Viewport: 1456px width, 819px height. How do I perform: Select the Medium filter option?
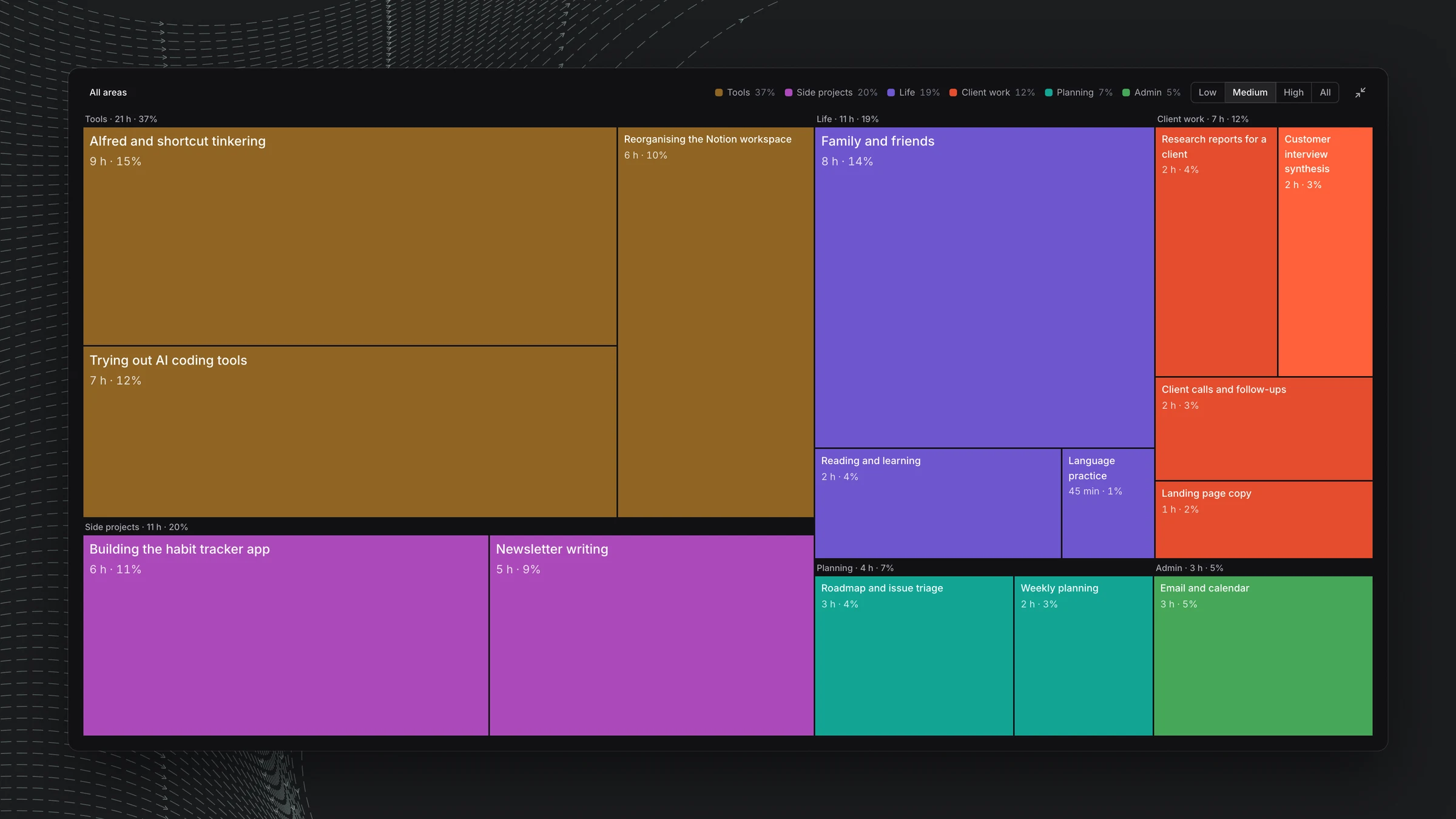point(1250,92)
